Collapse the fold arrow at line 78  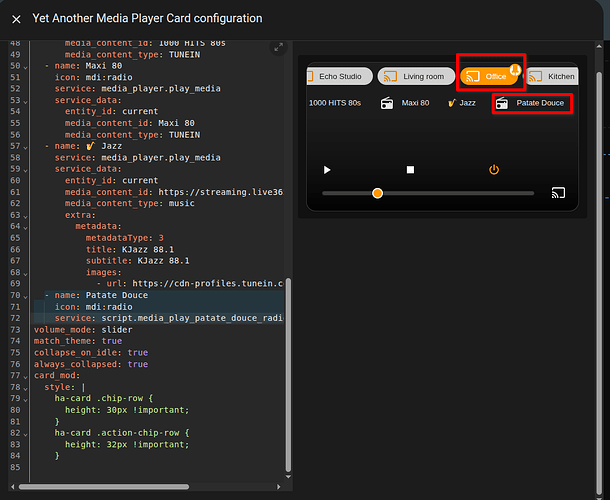click(25, 388)
